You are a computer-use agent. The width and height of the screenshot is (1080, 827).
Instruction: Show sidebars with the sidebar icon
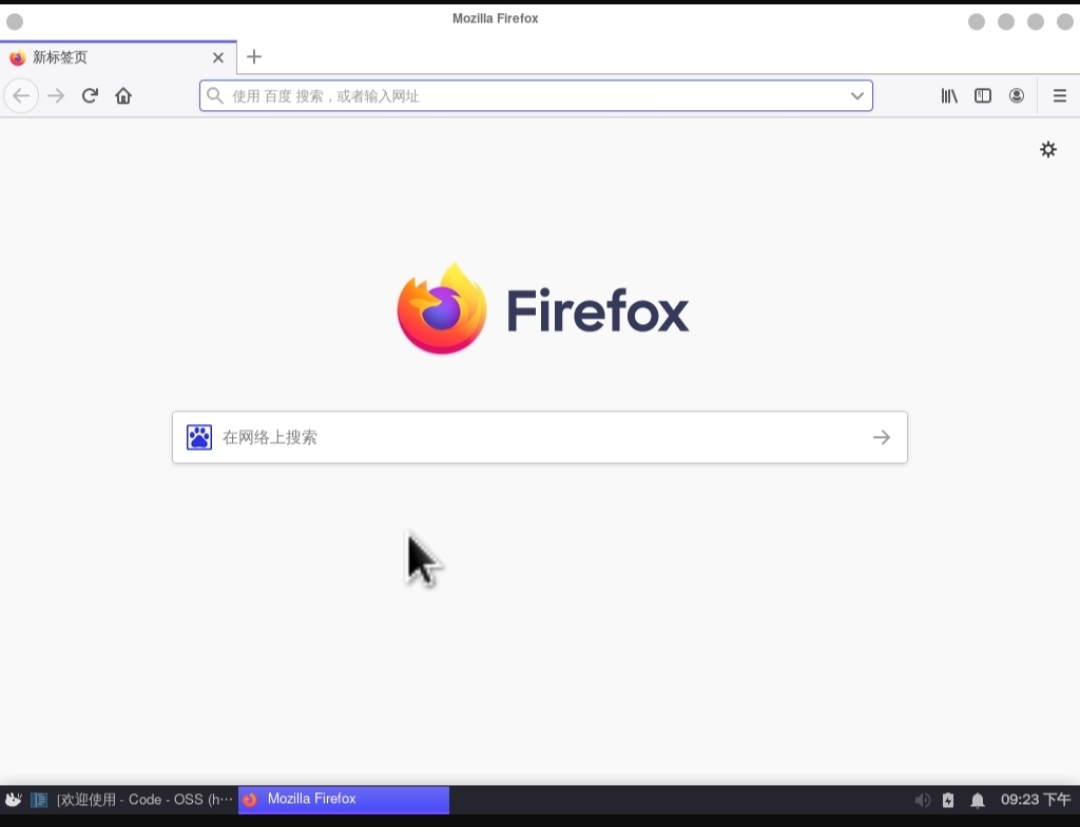point(983,96)
